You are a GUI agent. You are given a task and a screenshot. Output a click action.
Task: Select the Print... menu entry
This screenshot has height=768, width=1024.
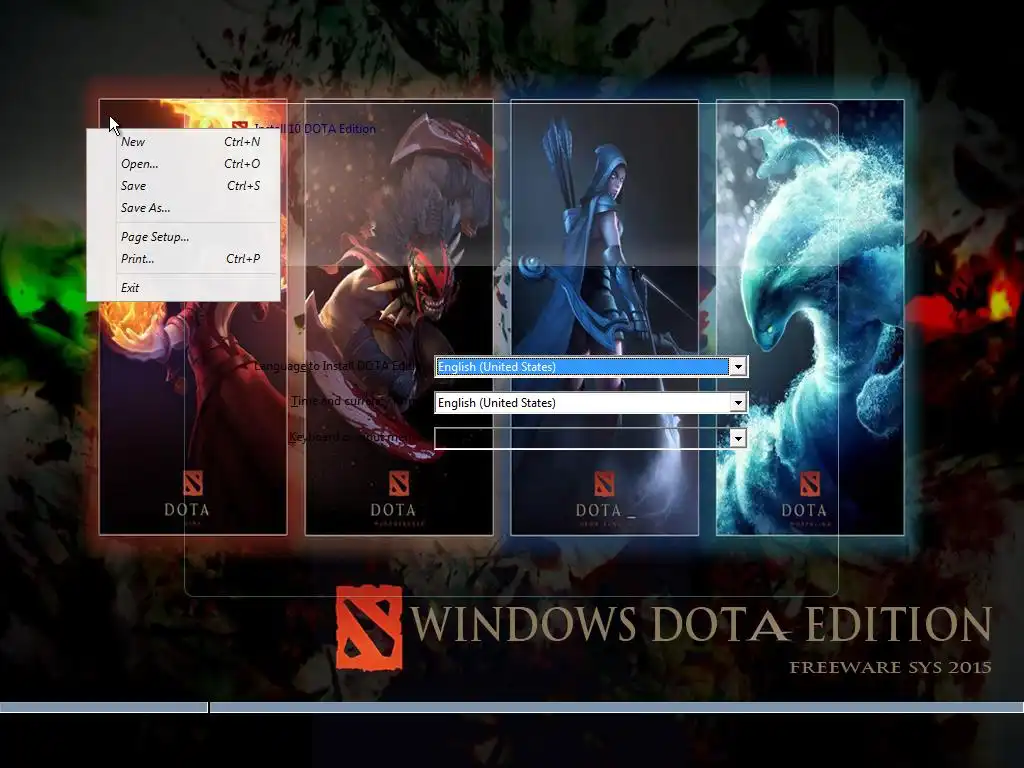(184, 259)
